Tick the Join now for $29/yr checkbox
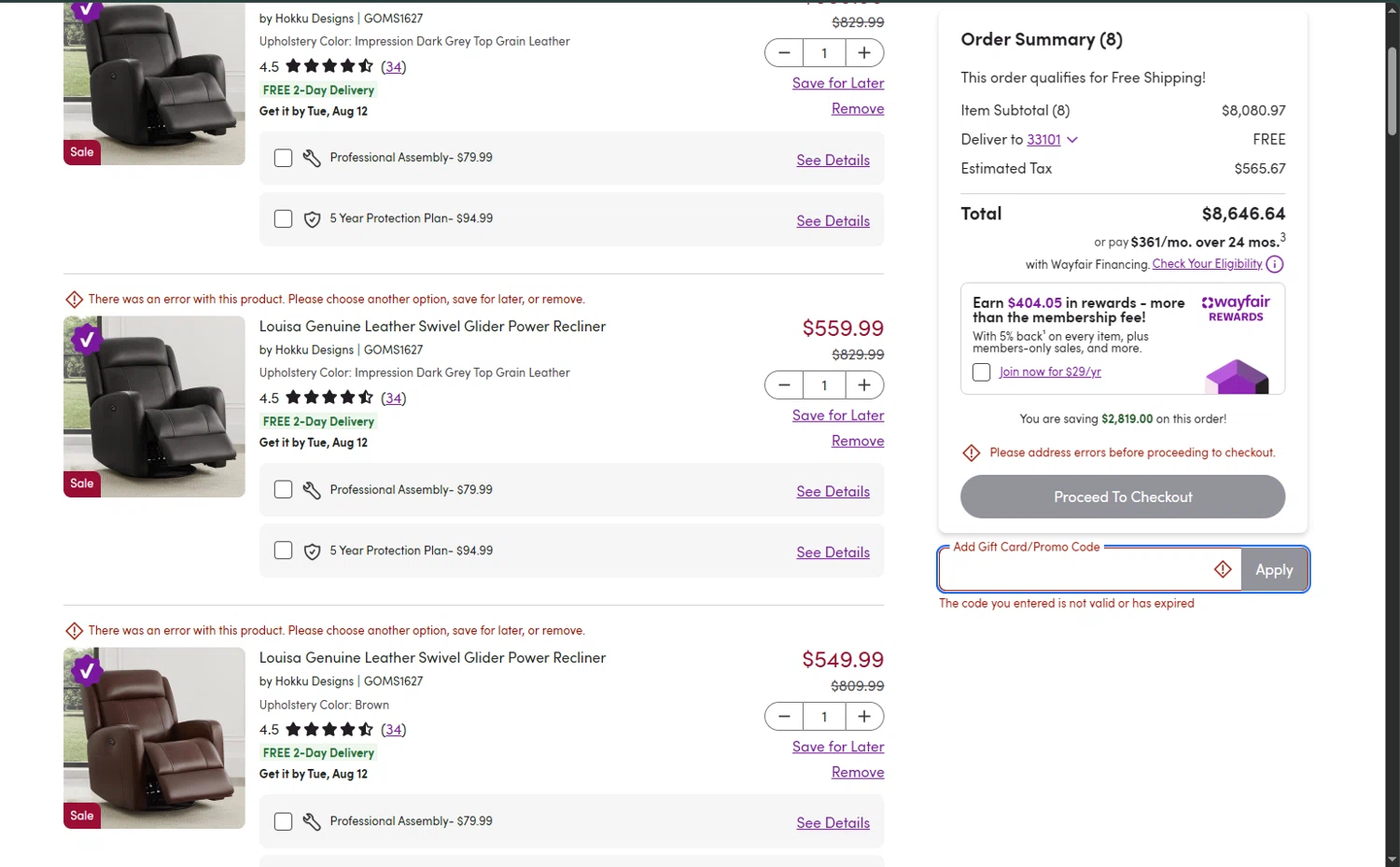This screenshot has width=1400, height=867. [x=981, y=372]
